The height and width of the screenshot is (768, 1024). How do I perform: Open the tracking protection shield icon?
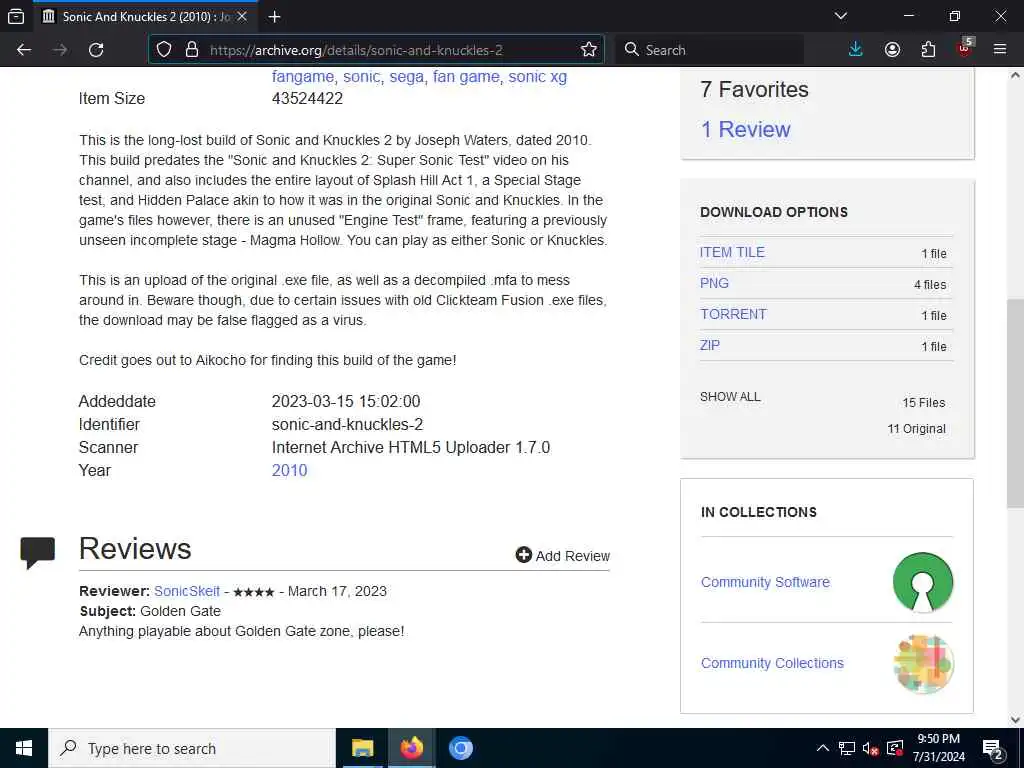click(164, 50)
